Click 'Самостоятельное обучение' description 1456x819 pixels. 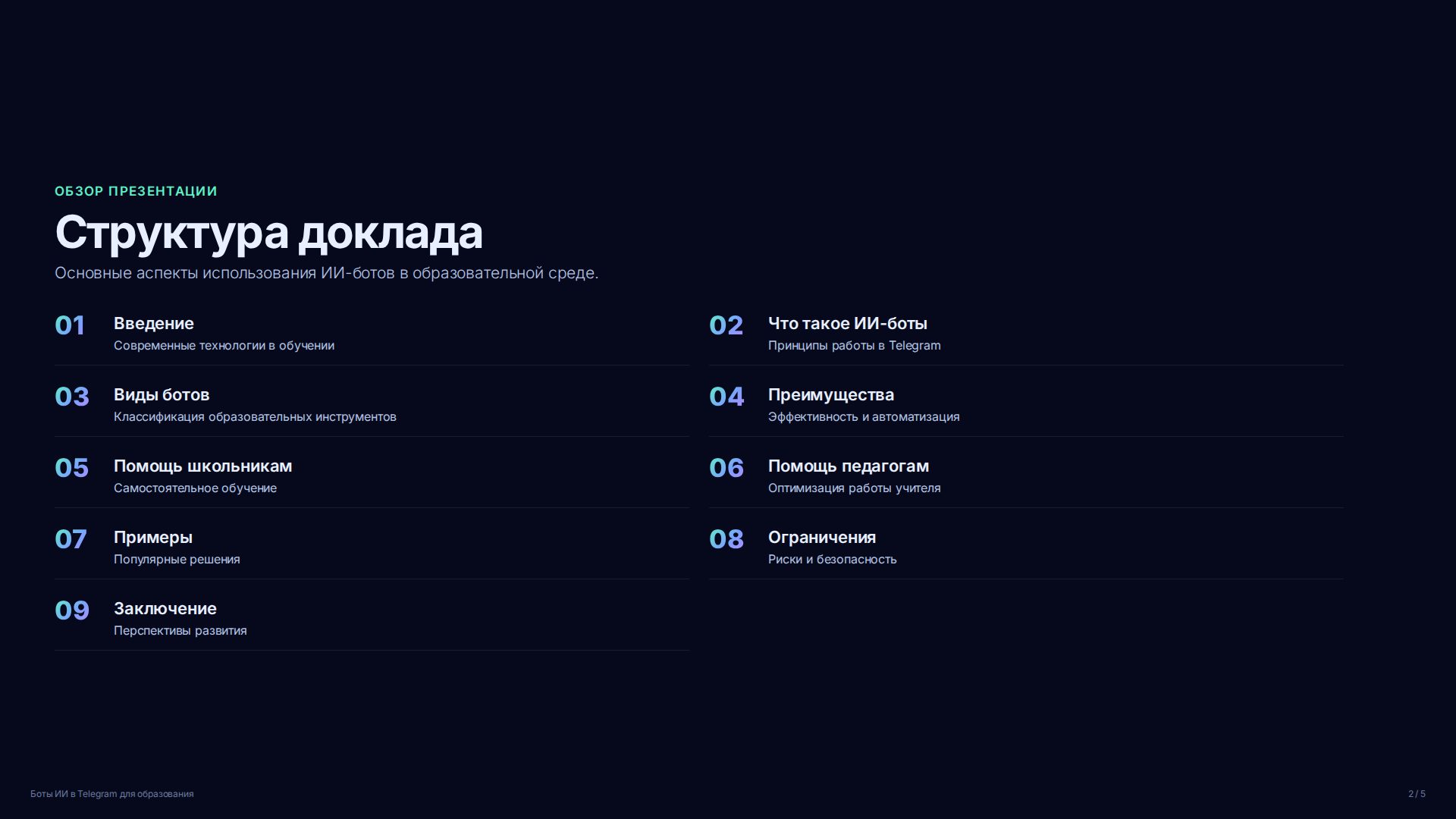click(195, 488)
